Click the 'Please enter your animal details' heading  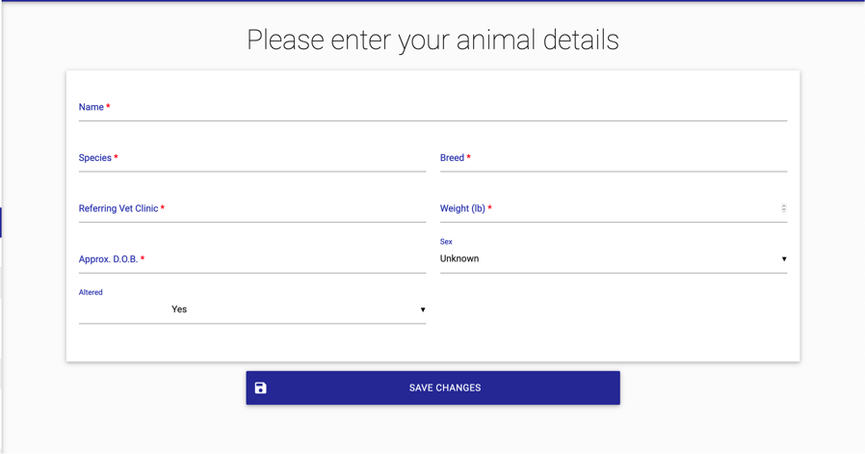pos(432,40)
